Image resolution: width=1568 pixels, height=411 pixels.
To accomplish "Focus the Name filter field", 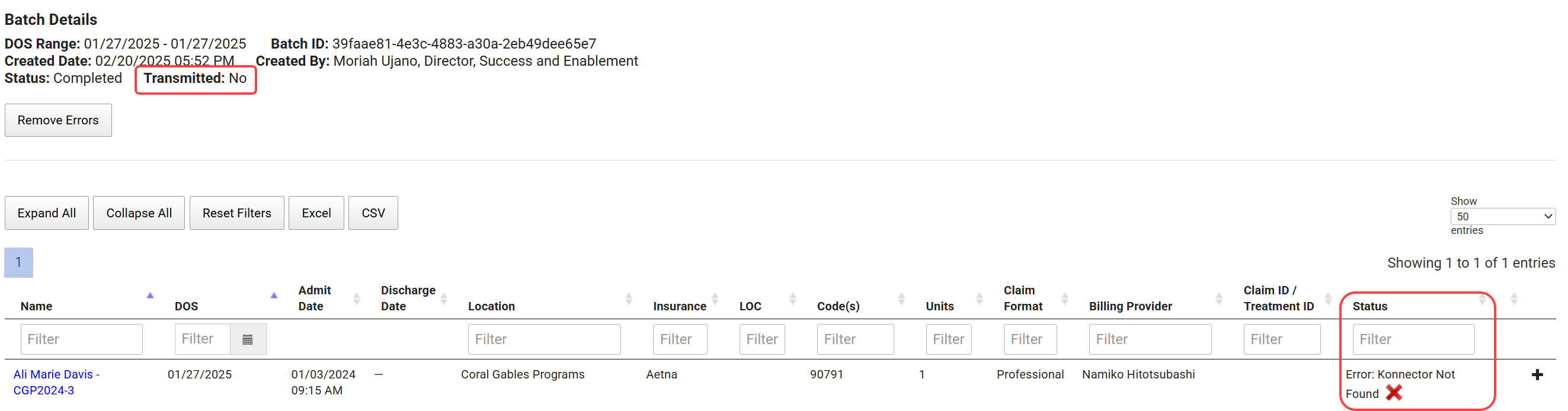I will point(82,339).
